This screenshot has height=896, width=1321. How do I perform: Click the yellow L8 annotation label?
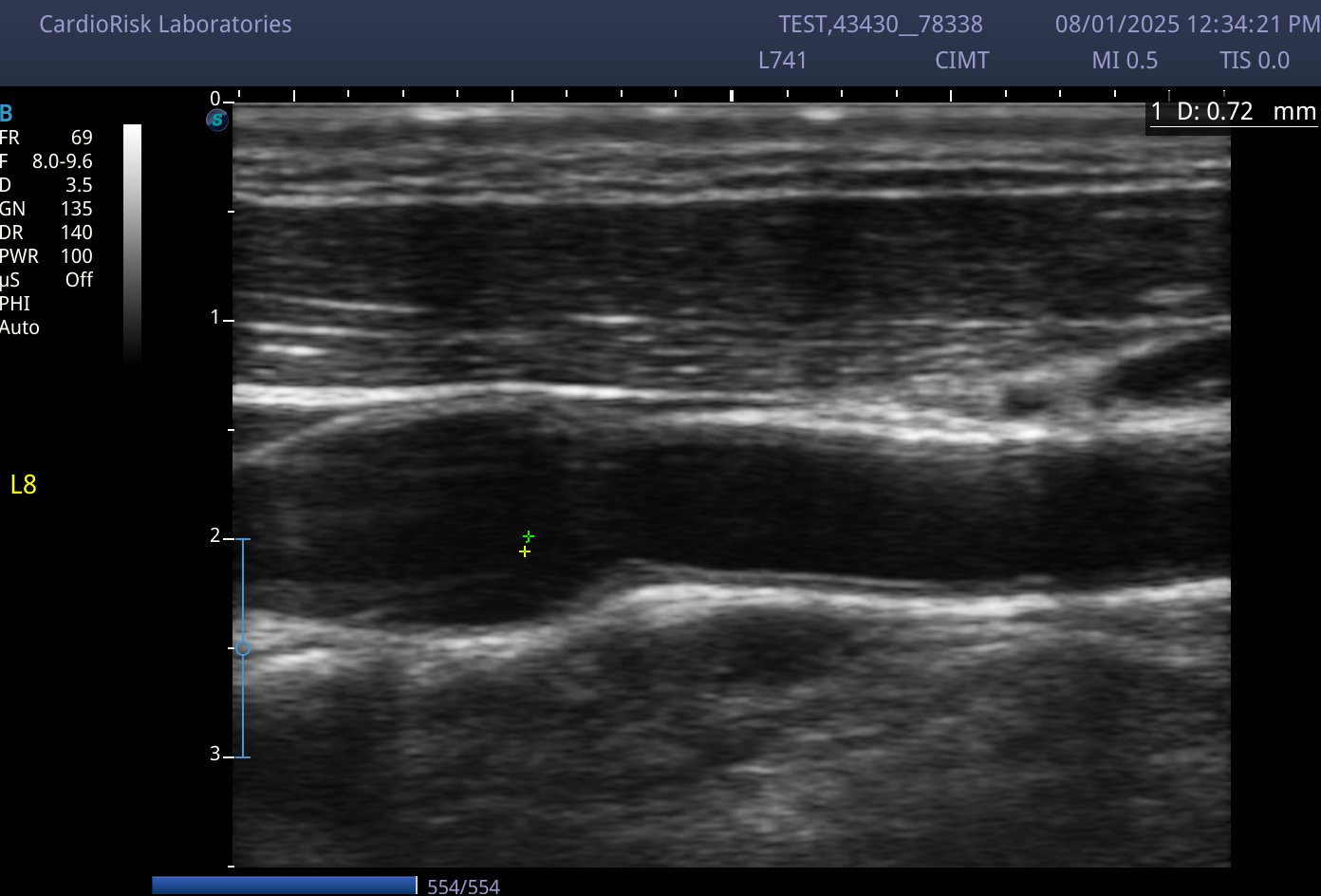[24, 485]
